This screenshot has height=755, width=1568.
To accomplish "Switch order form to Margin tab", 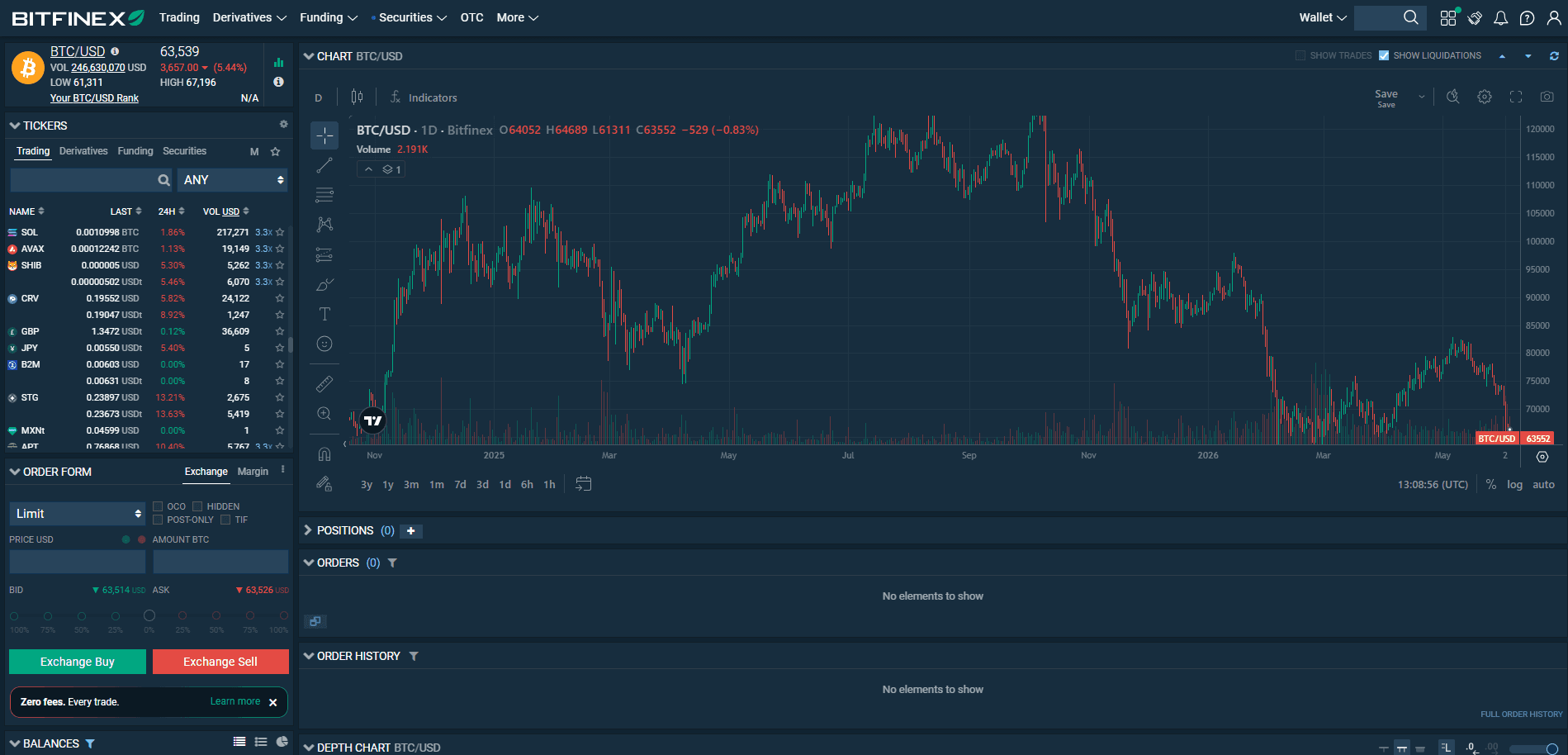I will coord(253,472).
